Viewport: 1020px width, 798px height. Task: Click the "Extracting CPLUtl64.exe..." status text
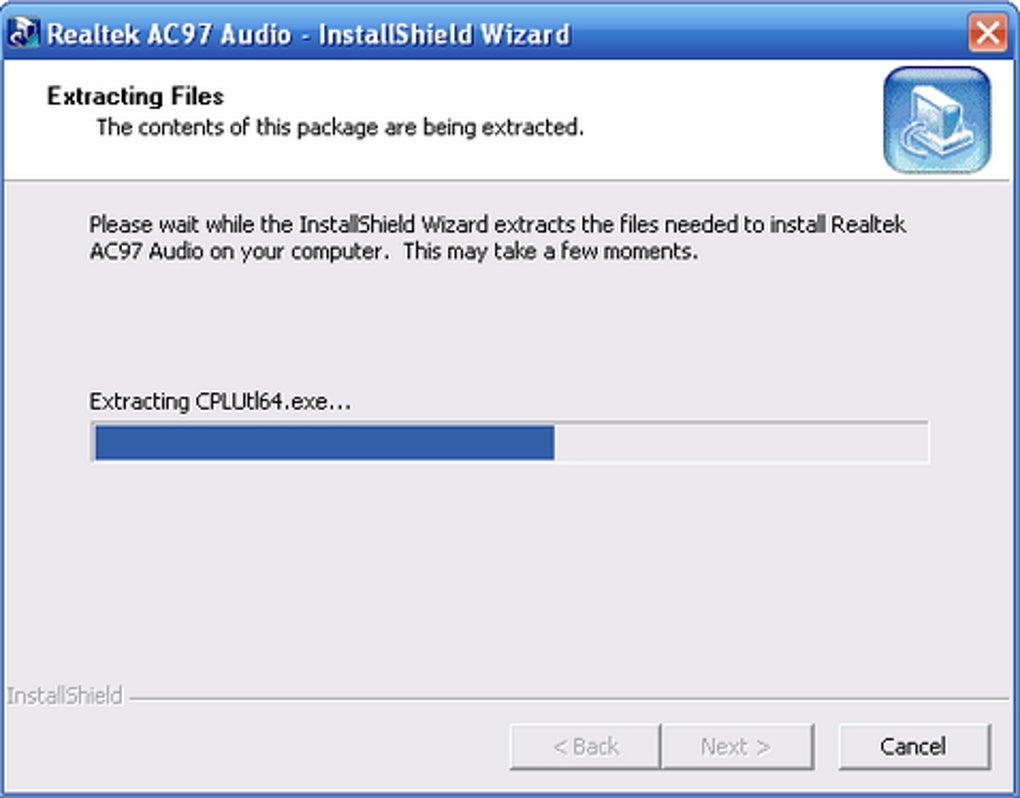[x=221, y=401]
